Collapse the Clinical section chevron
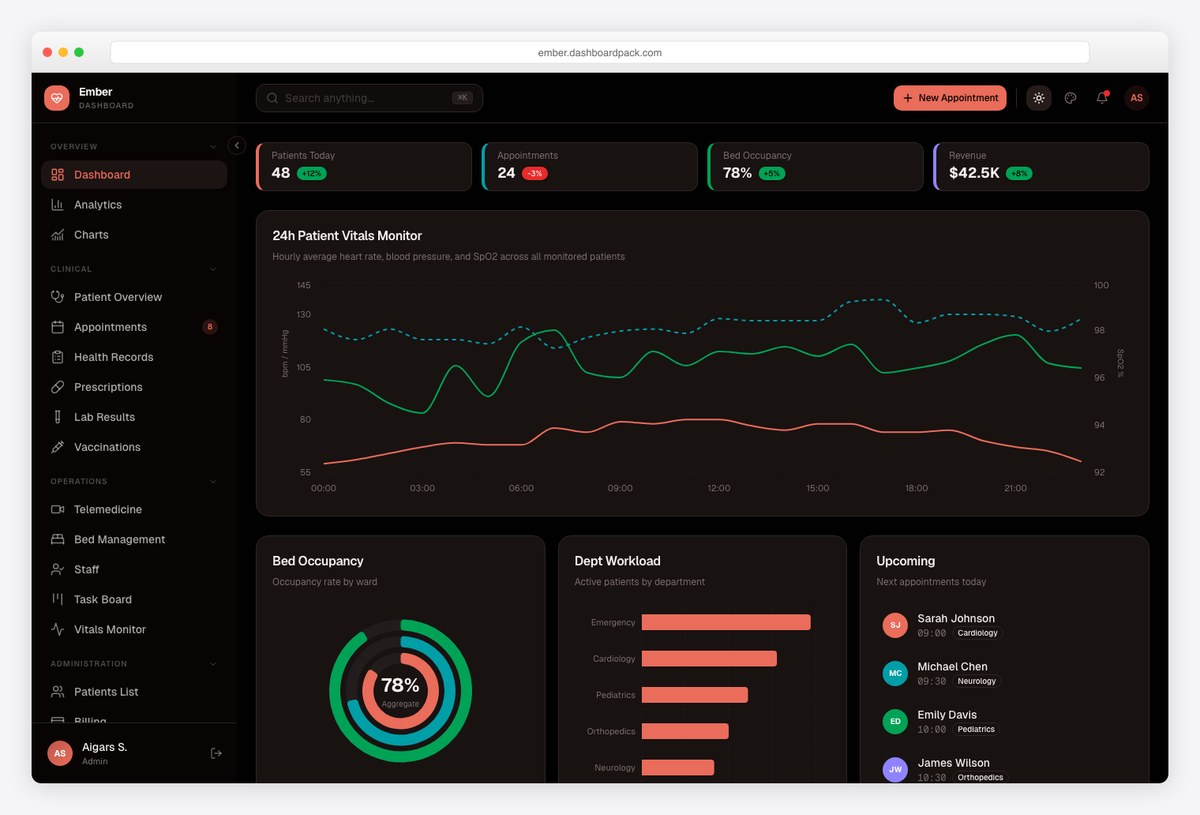The width and height of the screenshot is (1200, 815). [x=213, y=269]
